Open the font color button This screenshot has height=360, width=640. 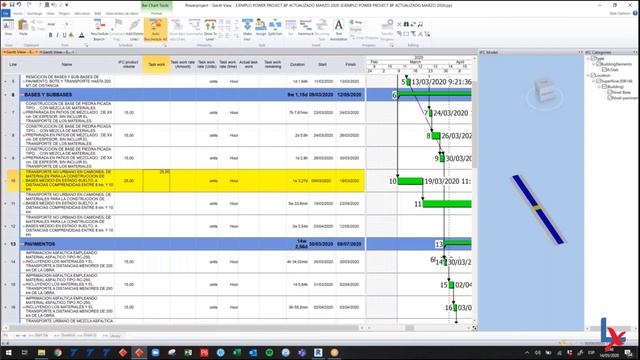(x=81, y=35)
